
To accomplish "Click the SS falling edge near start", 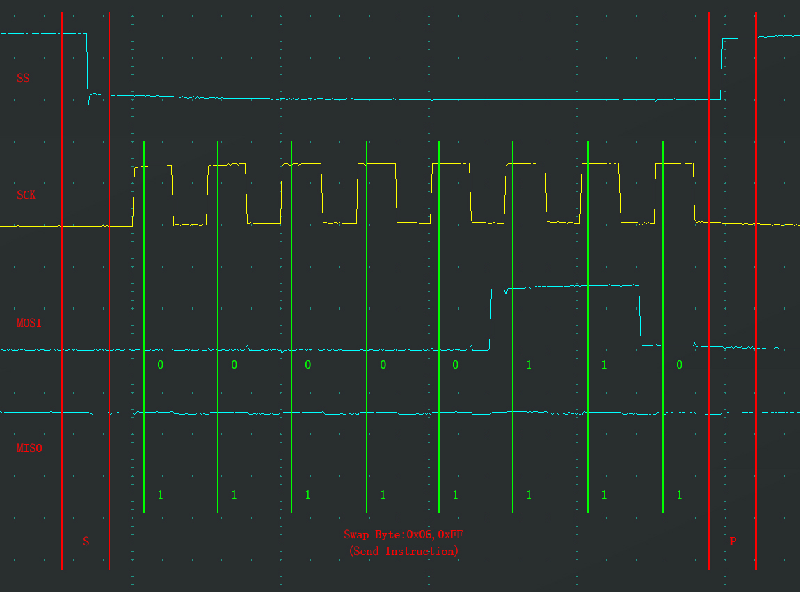I will click(x=87, y=65).
